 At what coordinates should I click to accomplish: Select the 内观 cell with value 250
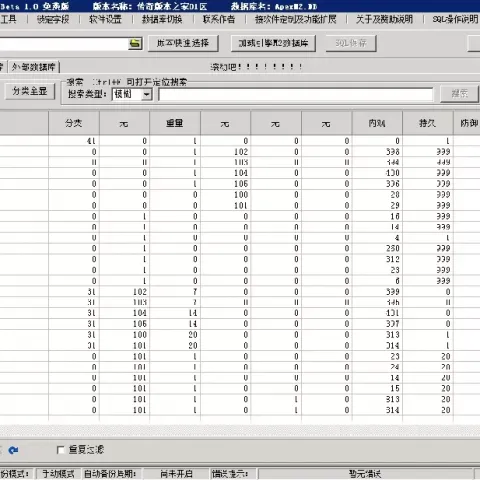pyautogui.click(x=377, y=248)
